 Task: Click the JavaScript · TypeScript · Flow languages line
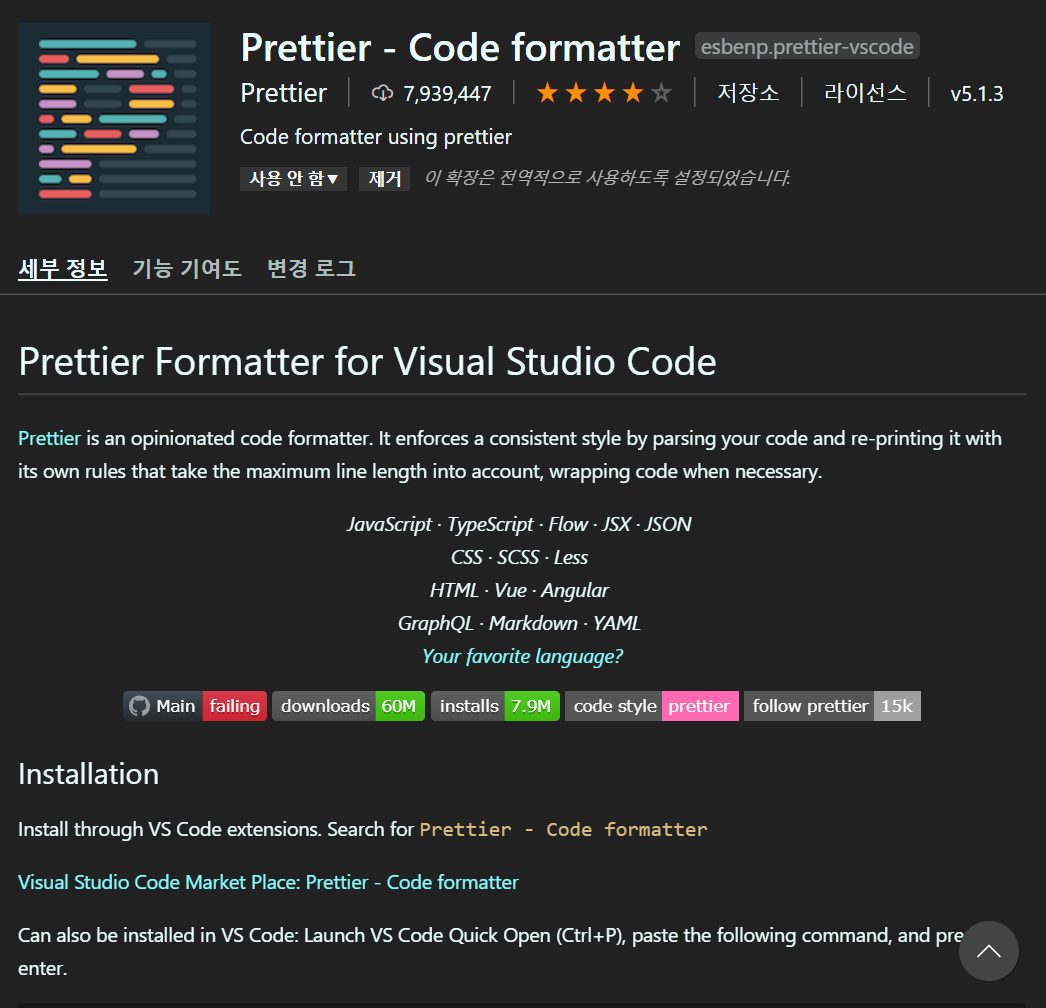pos(519,524)
